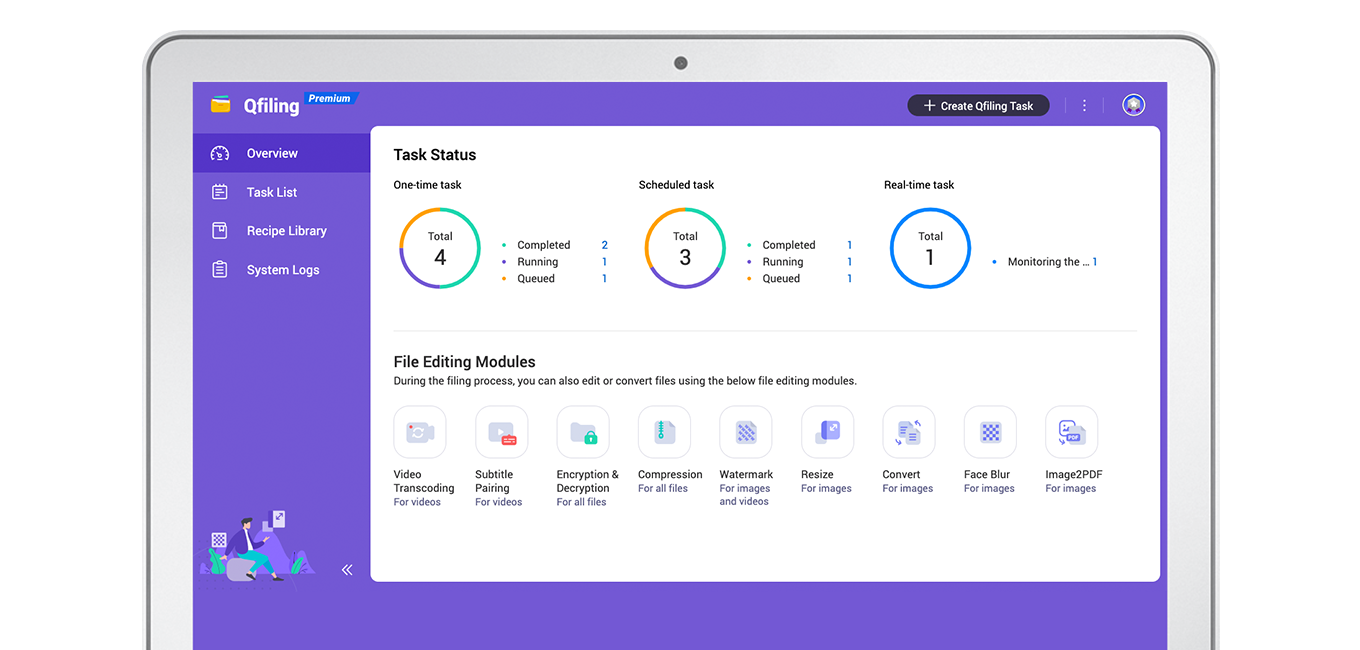Image resolution: width=1360 pixels, height=650 pixels.
Task: Open the Convert module icon
Action: (909, 432)
